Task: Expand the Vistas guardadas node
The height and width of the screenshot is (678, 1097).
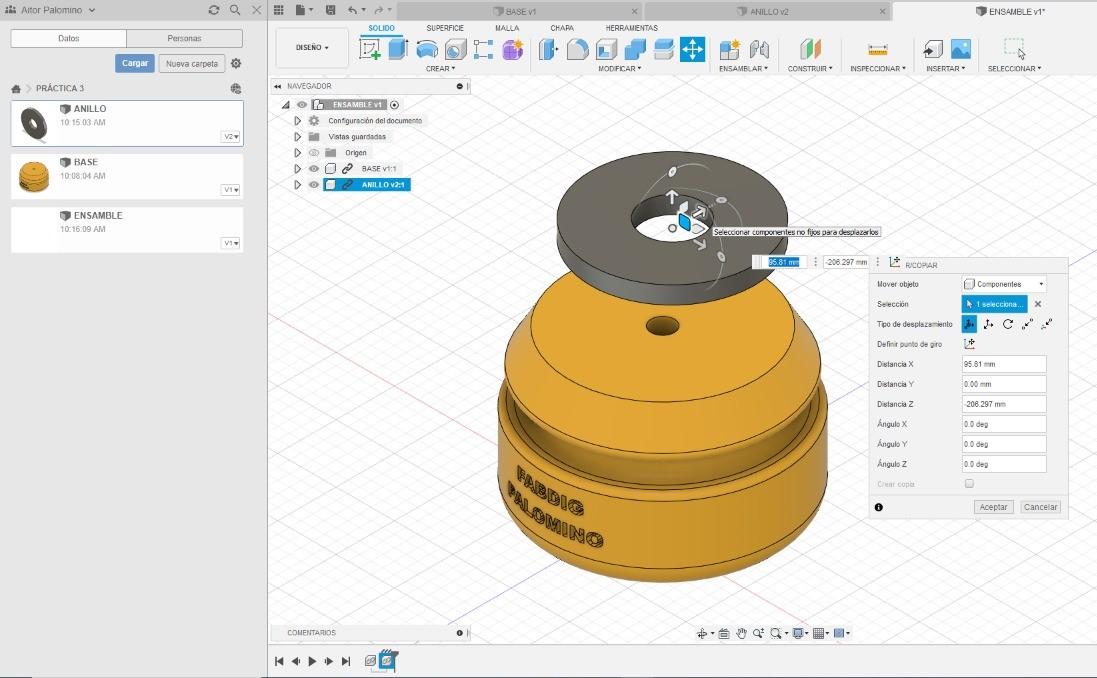Action: [297, 136]
